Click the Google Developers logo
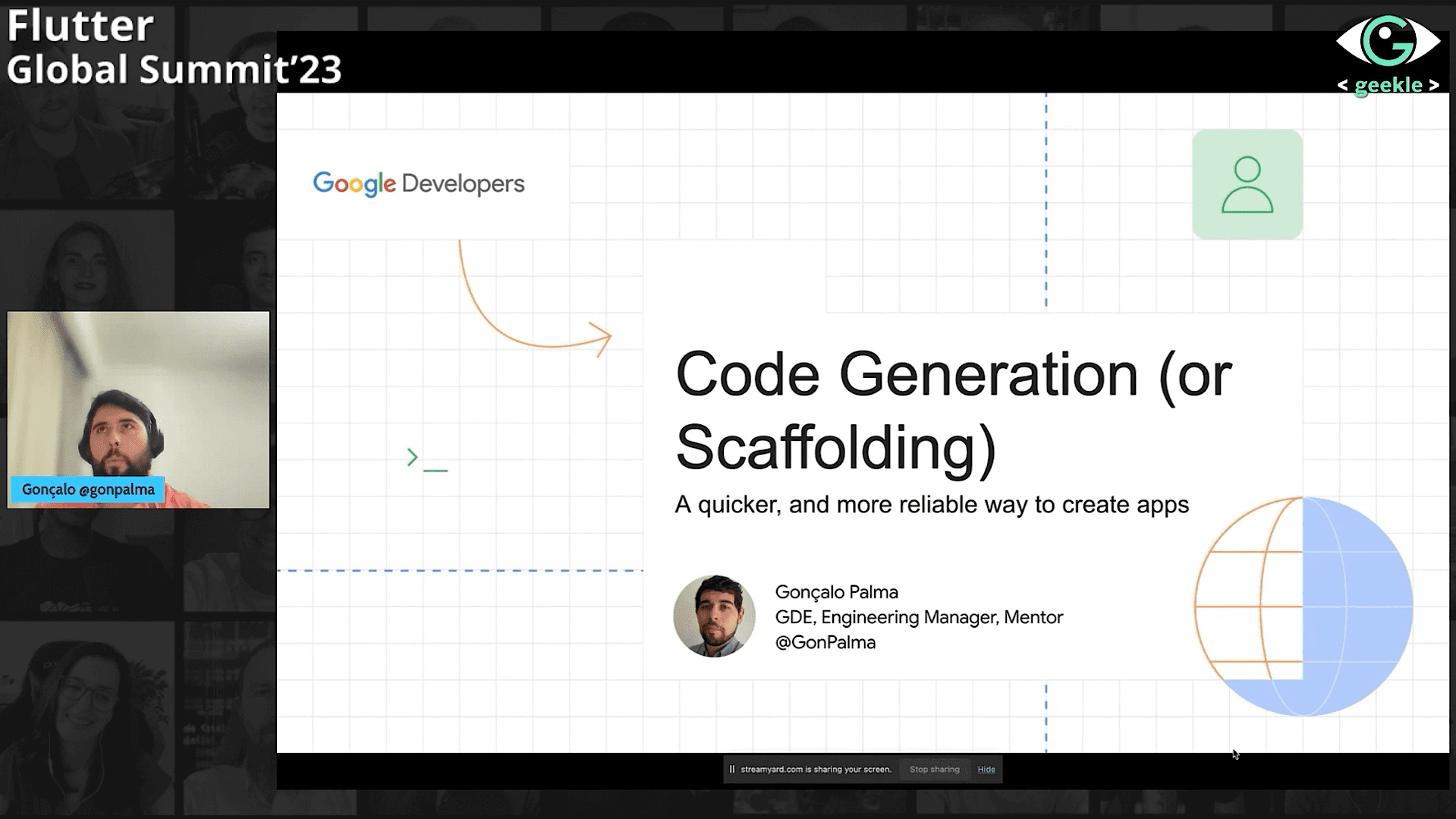The image size is (1456, 819). tap(419, 184)
